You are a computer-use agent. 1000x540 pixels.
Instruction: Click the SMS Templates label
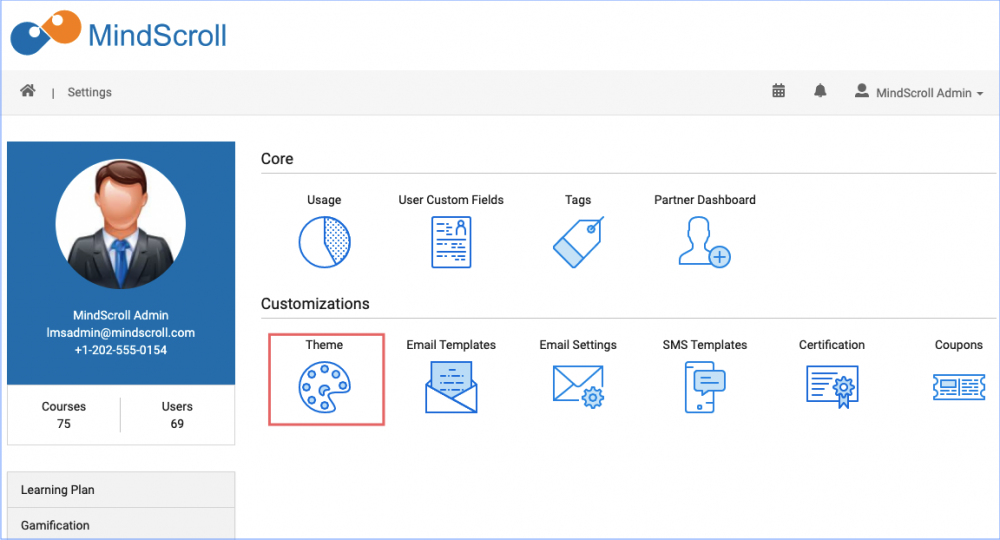[x=705, y=344]
